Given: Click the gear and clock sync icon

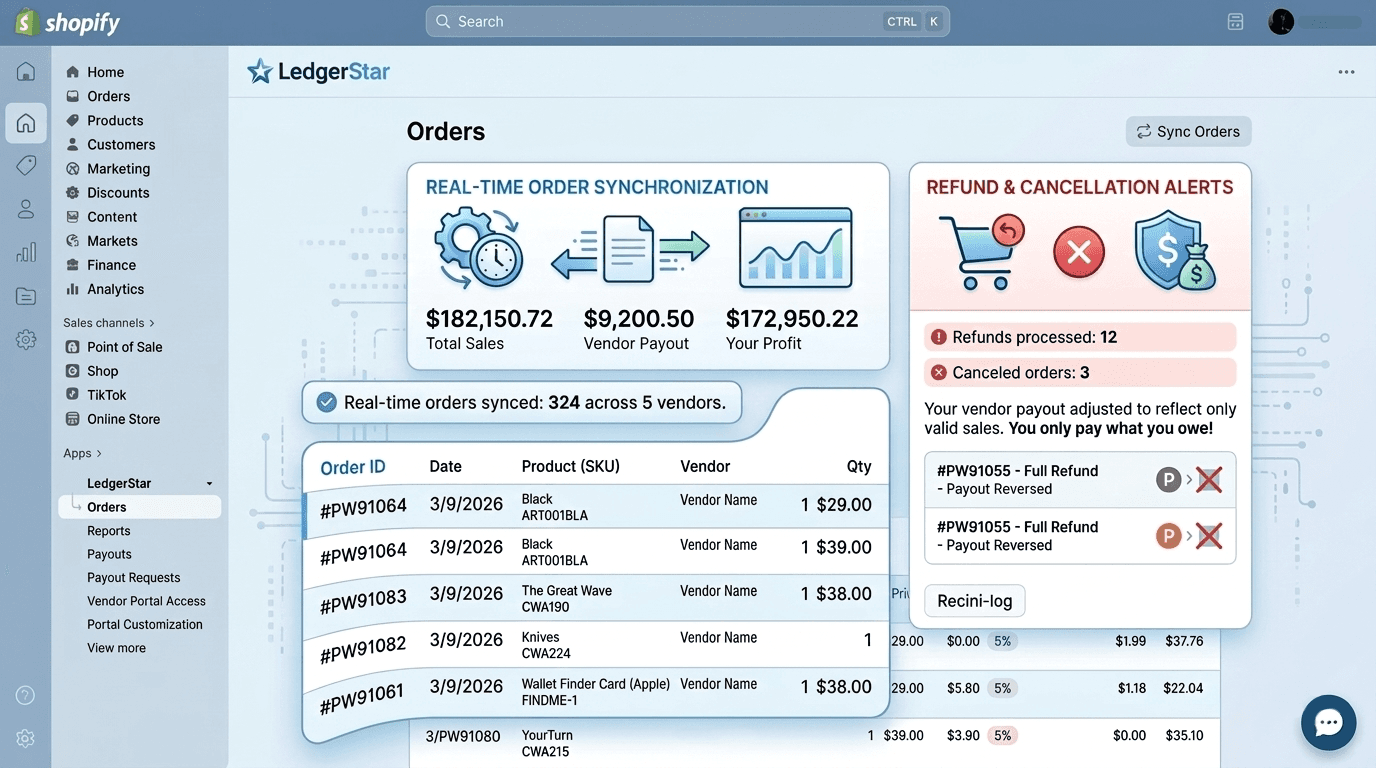Looking at the screenshot, I should pos(478,248).
